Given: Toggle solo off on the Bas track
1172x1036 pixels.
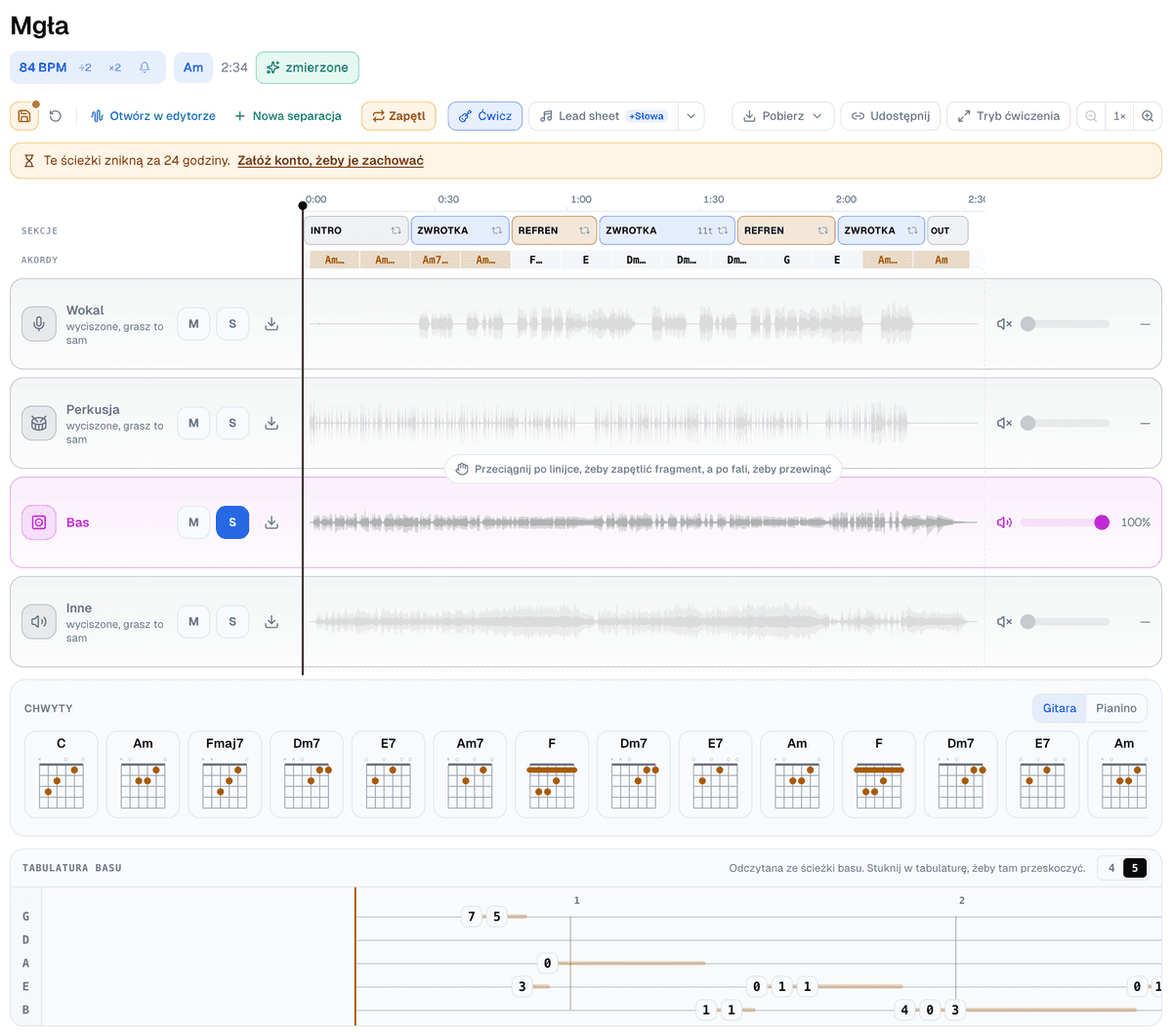Looking at the screenshot, I should pyautogui.click(x=232, y=522).
